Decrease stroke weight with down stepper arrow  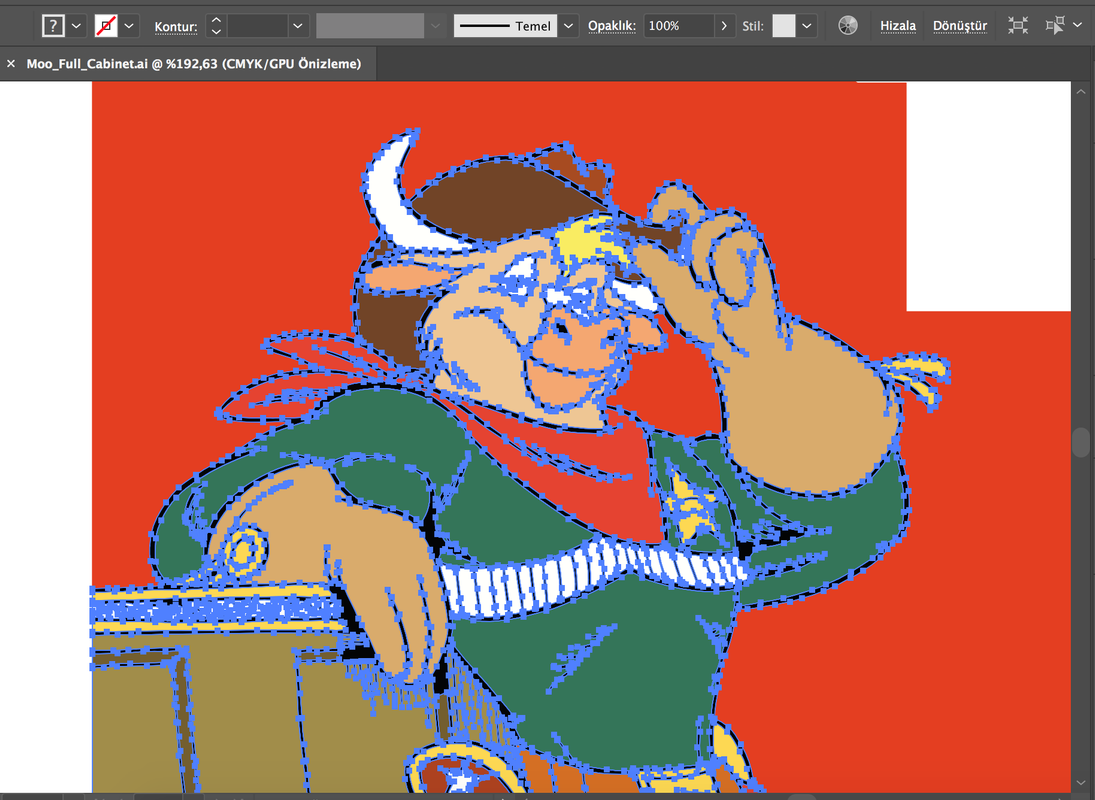point(216,32)
